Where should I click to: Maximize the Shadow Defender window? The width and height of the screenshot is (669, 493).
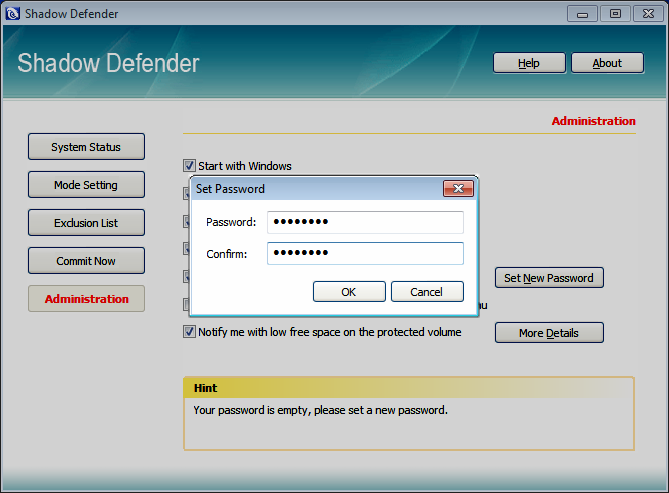(x=614, y=13)
